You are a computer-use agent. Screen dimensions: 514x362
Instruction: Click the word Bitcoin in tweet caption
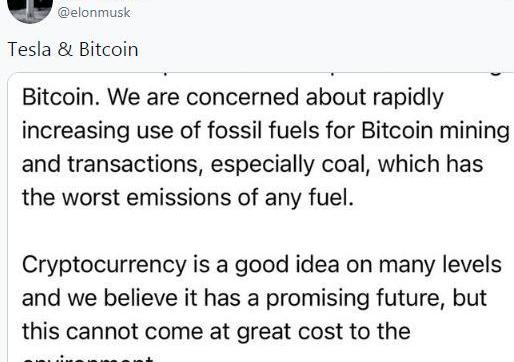109,50
